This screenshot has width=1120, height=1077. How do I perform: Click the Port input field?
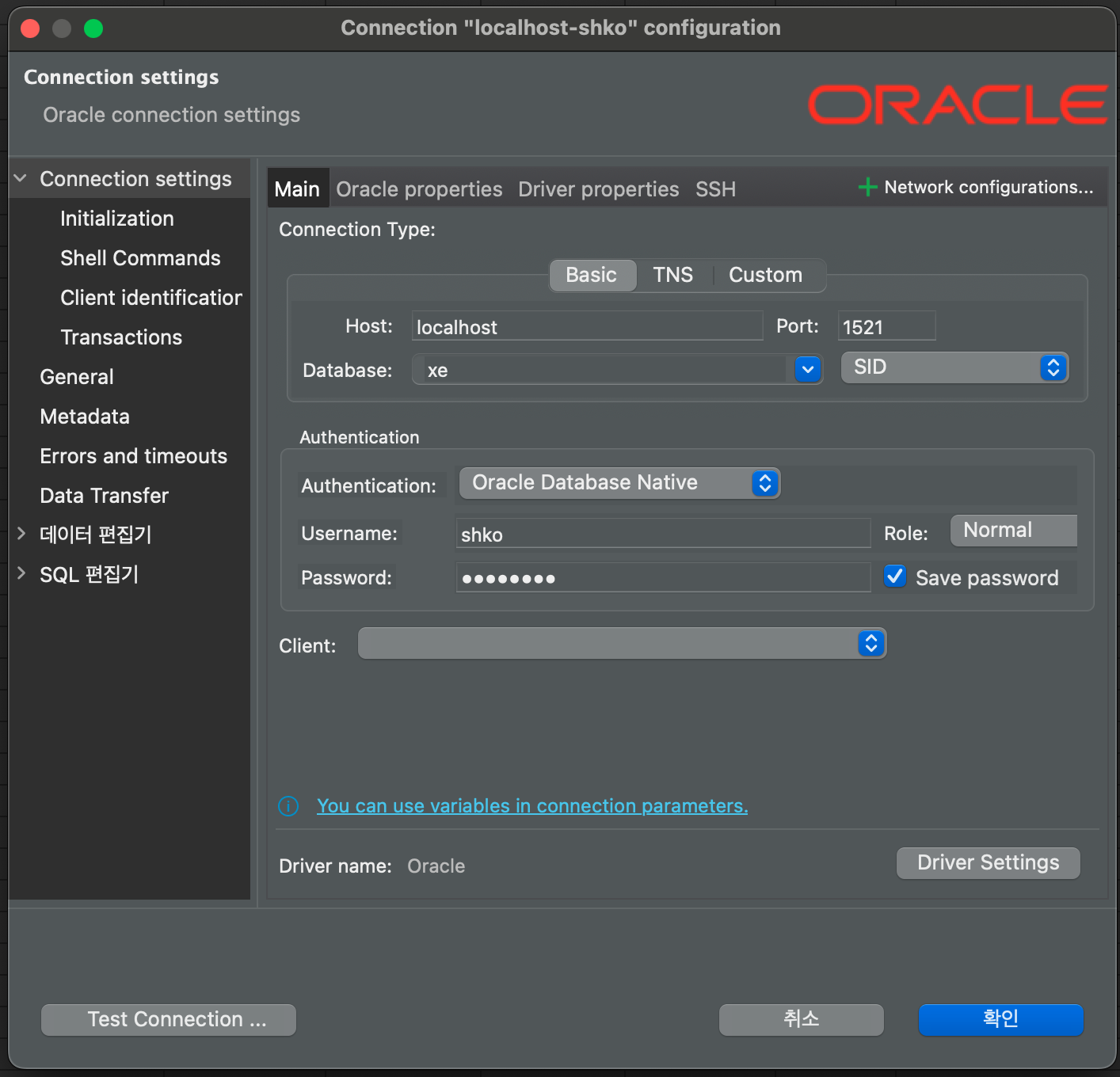point(887,326)
